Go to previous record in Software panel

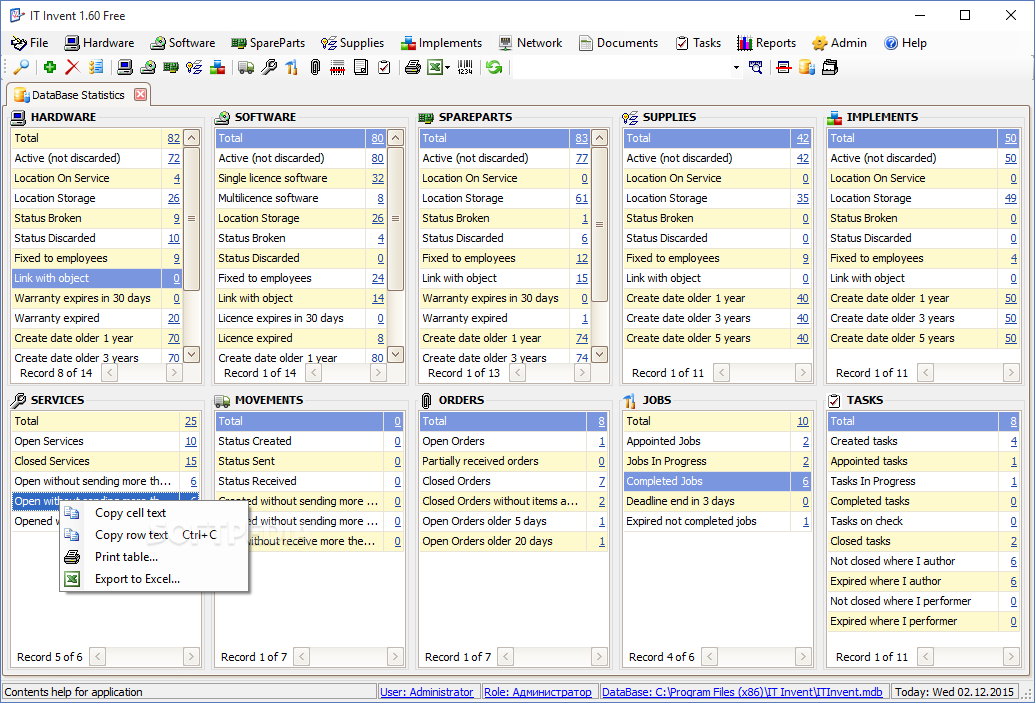(x=314, y=373)
